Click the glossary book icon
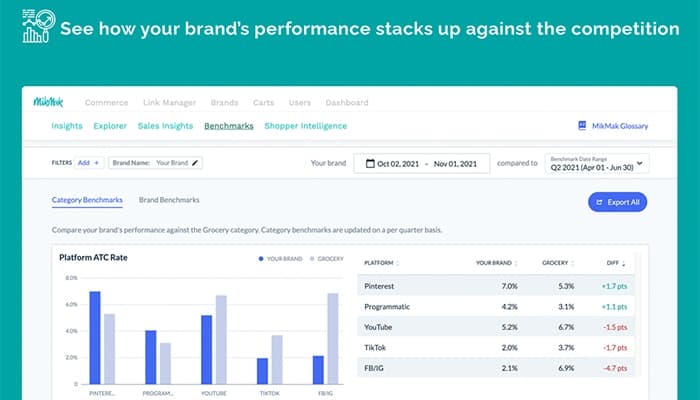 pos(582,126)
